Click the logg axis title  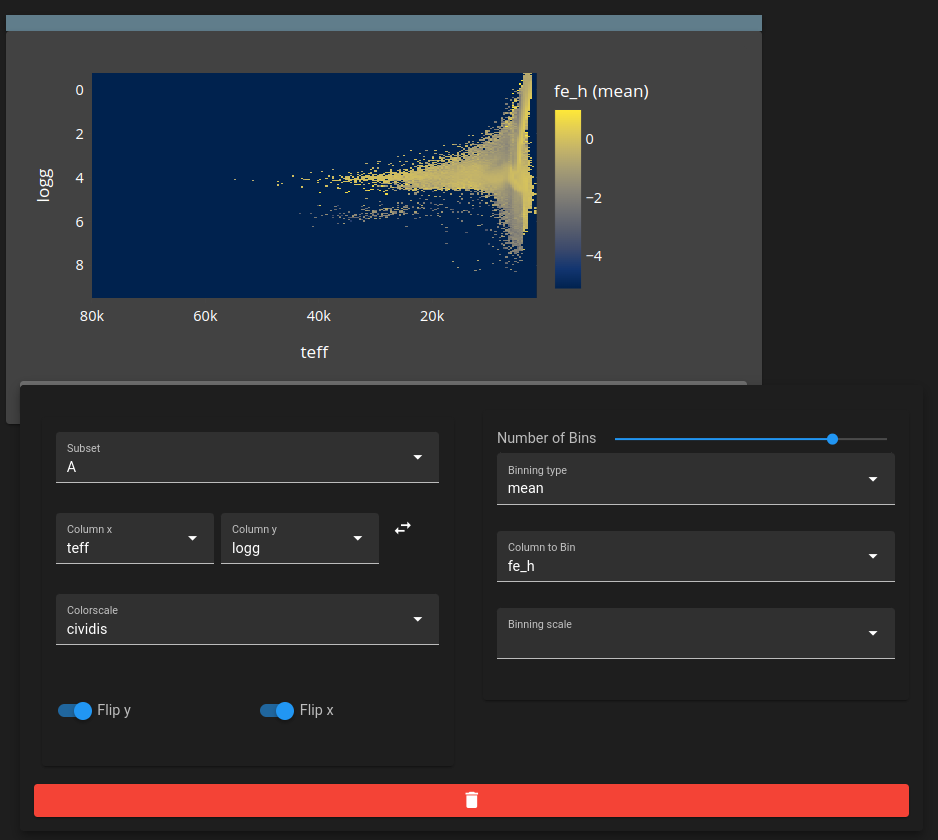click(45, 185)
